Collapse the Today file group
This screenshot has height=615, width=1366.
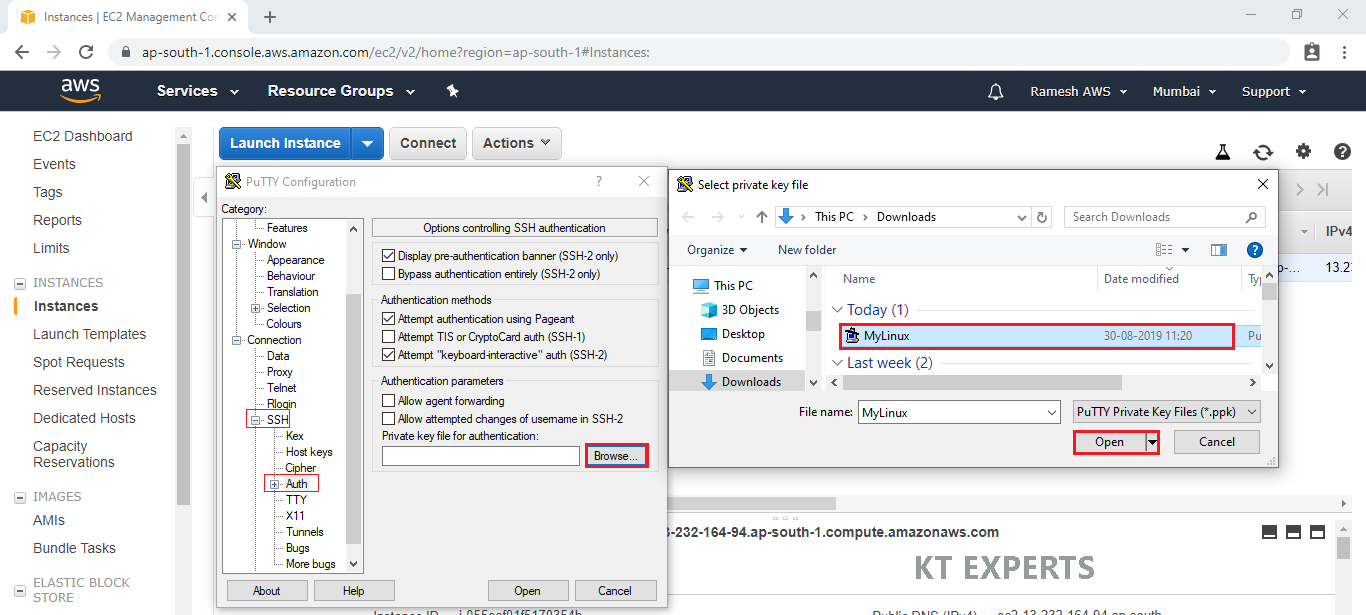(x=838, y=310)
